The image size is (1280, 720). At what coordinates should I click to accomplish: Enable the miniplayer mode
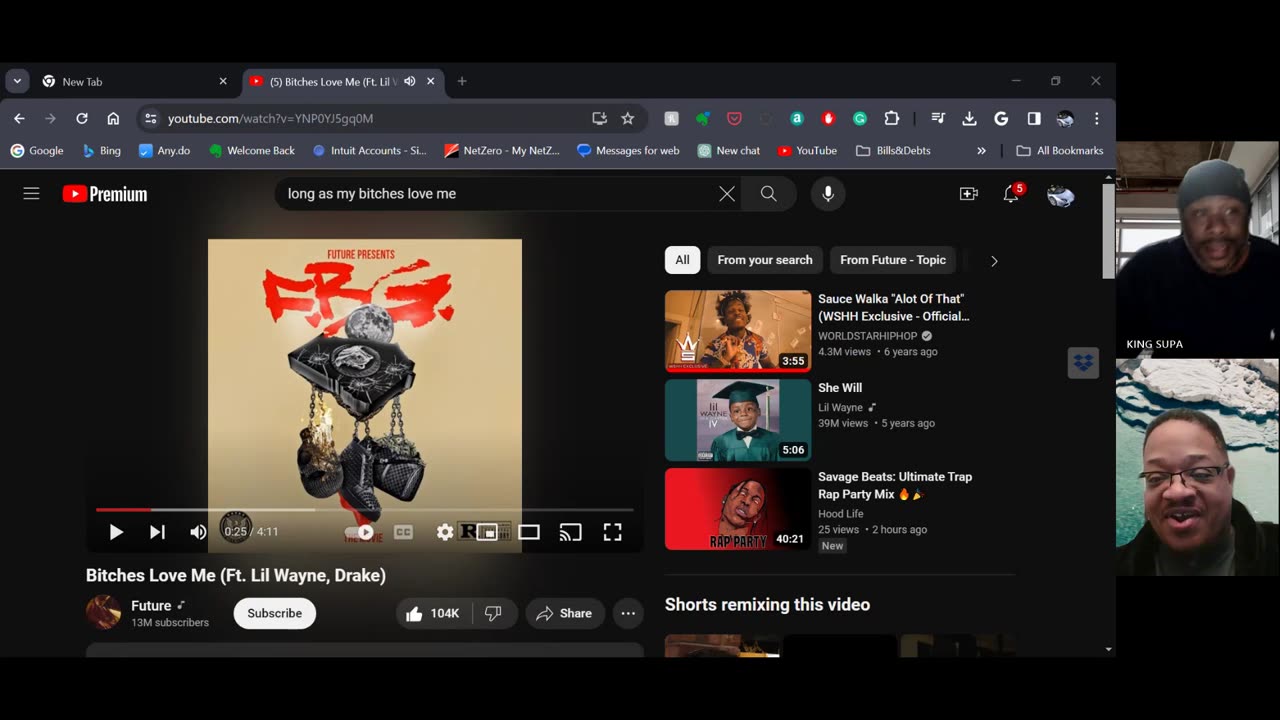coord(487,532)
